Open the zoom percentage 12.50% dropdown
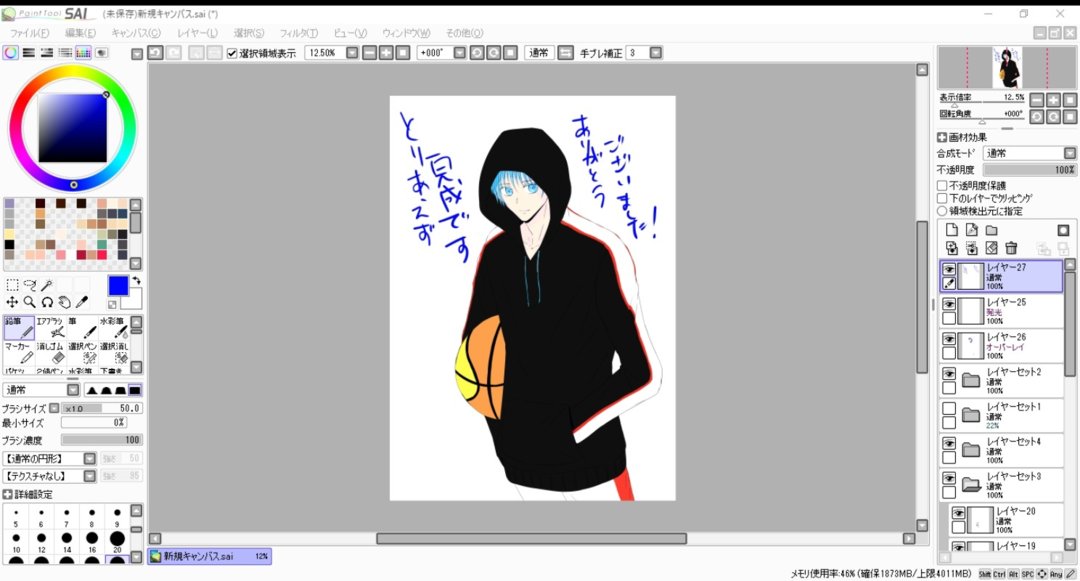1080x581 pixels. (352, 53)
